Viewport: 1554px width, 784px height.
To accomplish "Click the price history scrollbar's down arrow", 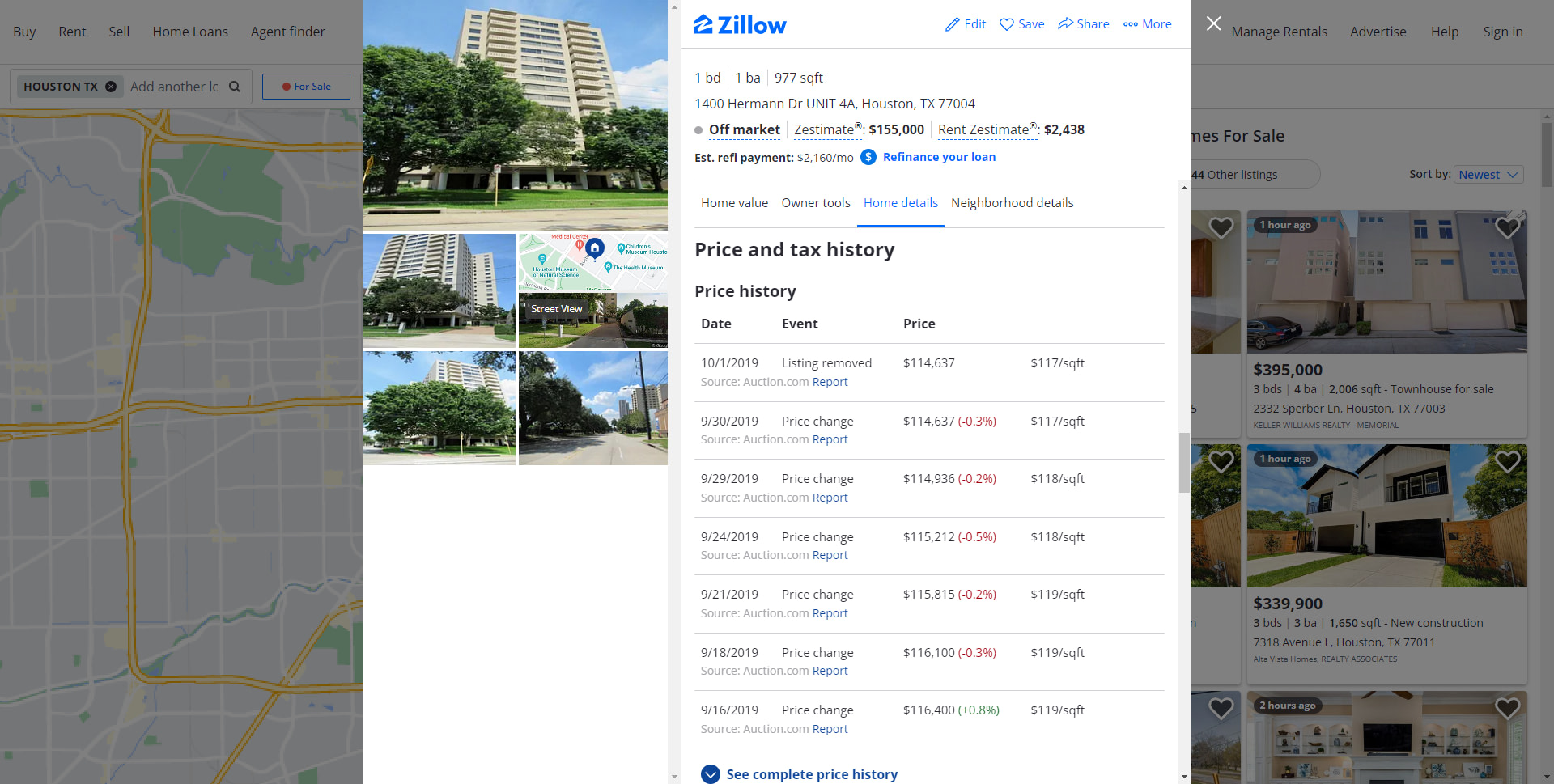I will pos(1184,777).
